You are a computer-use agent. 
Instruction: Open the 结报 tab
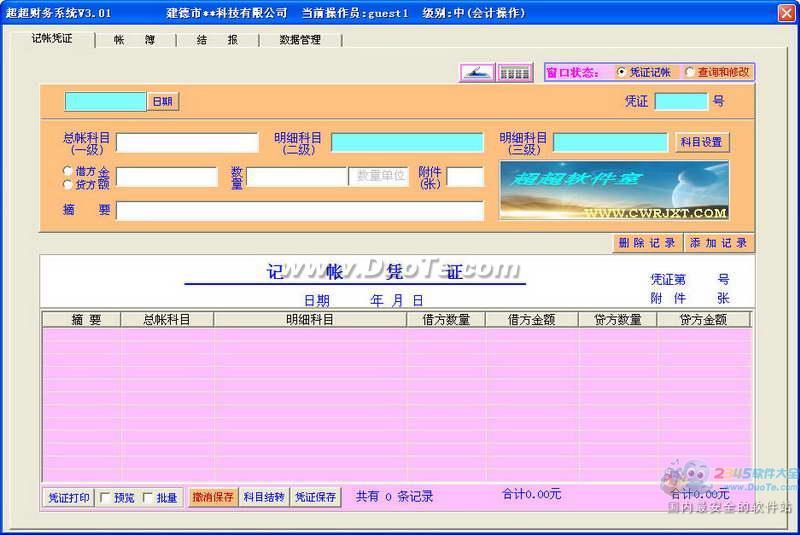(x=217, y=40)
